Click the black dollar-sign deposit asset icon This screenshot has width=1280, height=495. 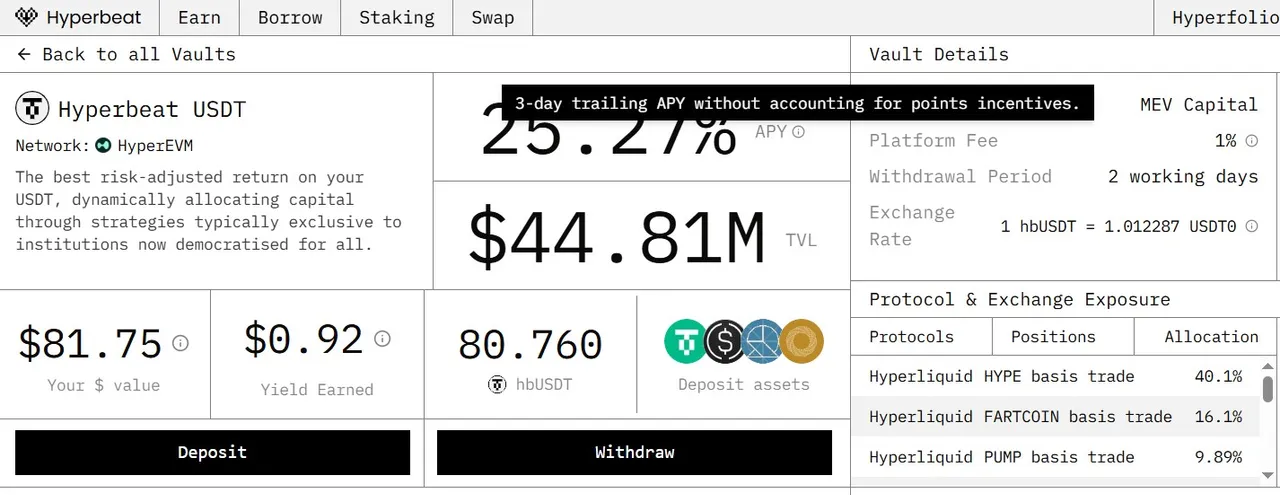point(724,342)
